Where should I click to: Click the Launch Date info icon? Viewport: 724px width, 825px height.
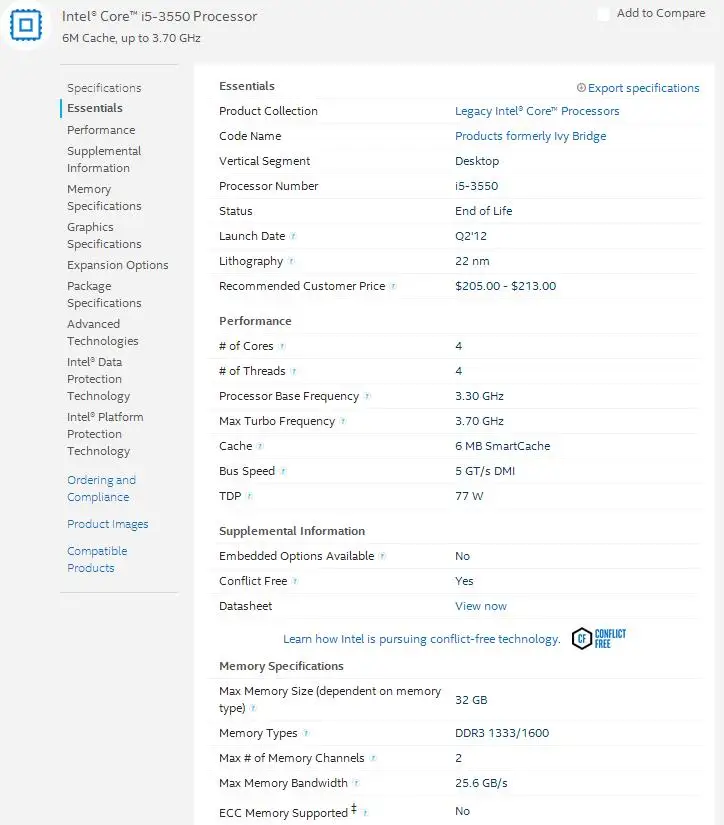click(x=293, y=237)
